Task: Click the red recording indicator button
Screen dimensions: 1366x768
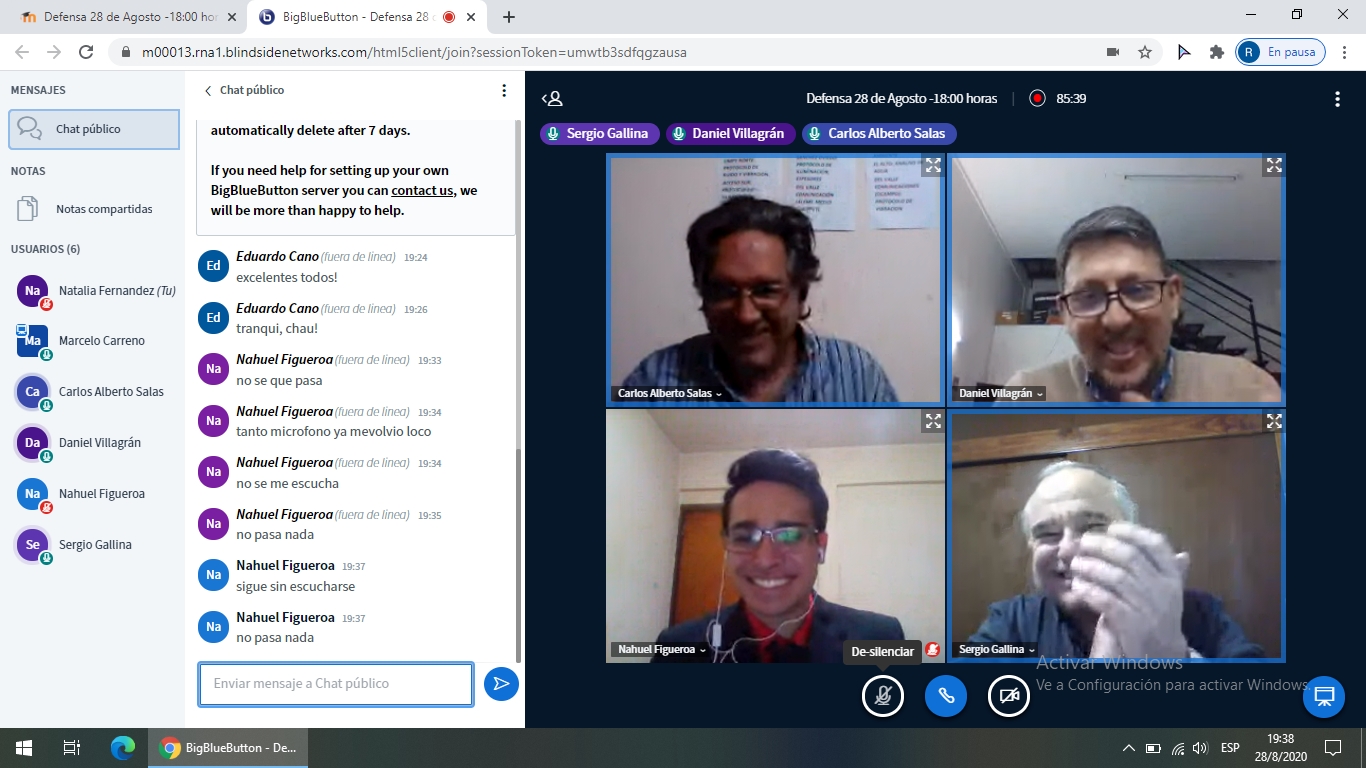Action: 1037,99
